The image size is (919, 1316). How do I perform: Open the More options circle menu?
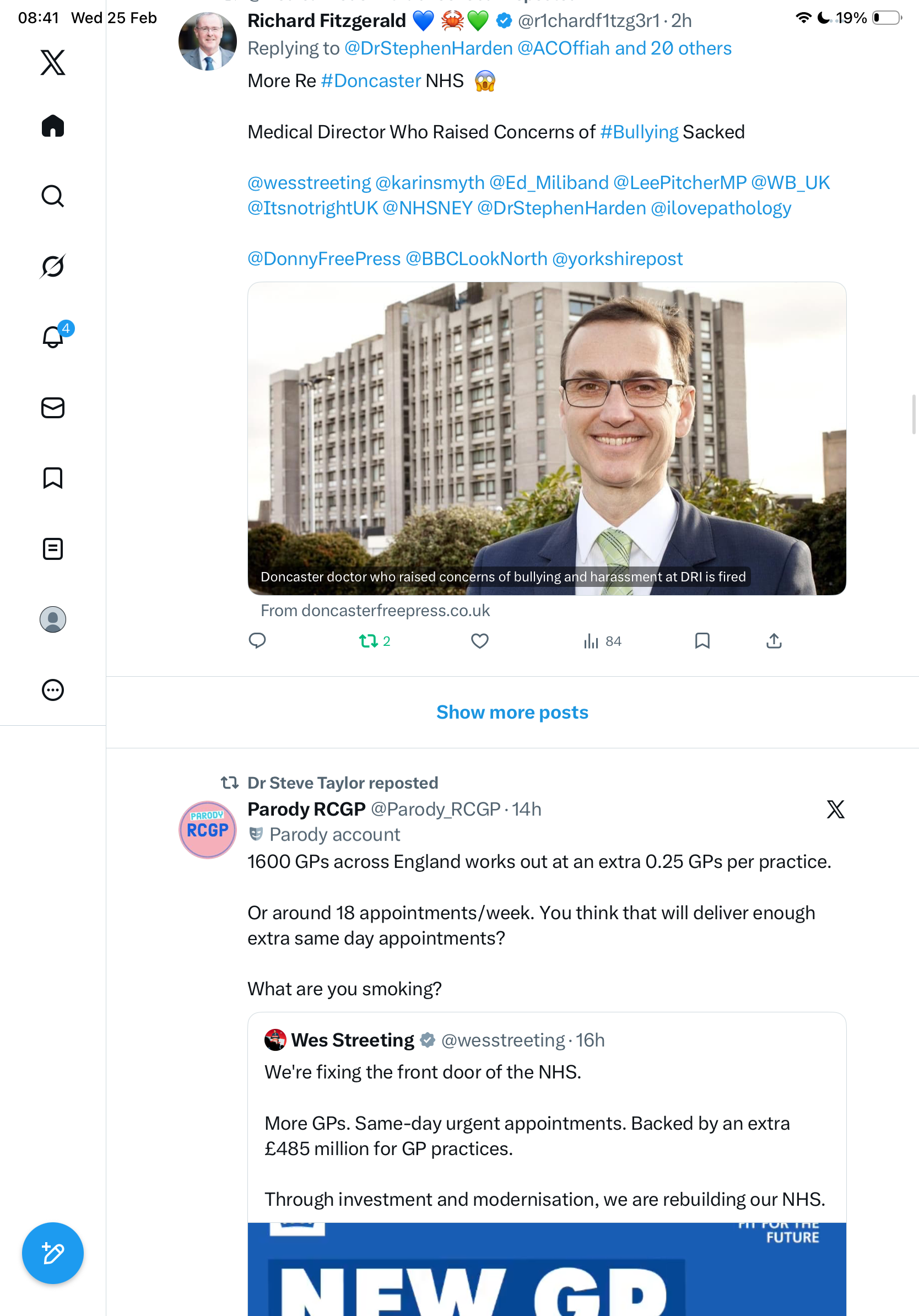pyautogui.click(x=53, y=689)
